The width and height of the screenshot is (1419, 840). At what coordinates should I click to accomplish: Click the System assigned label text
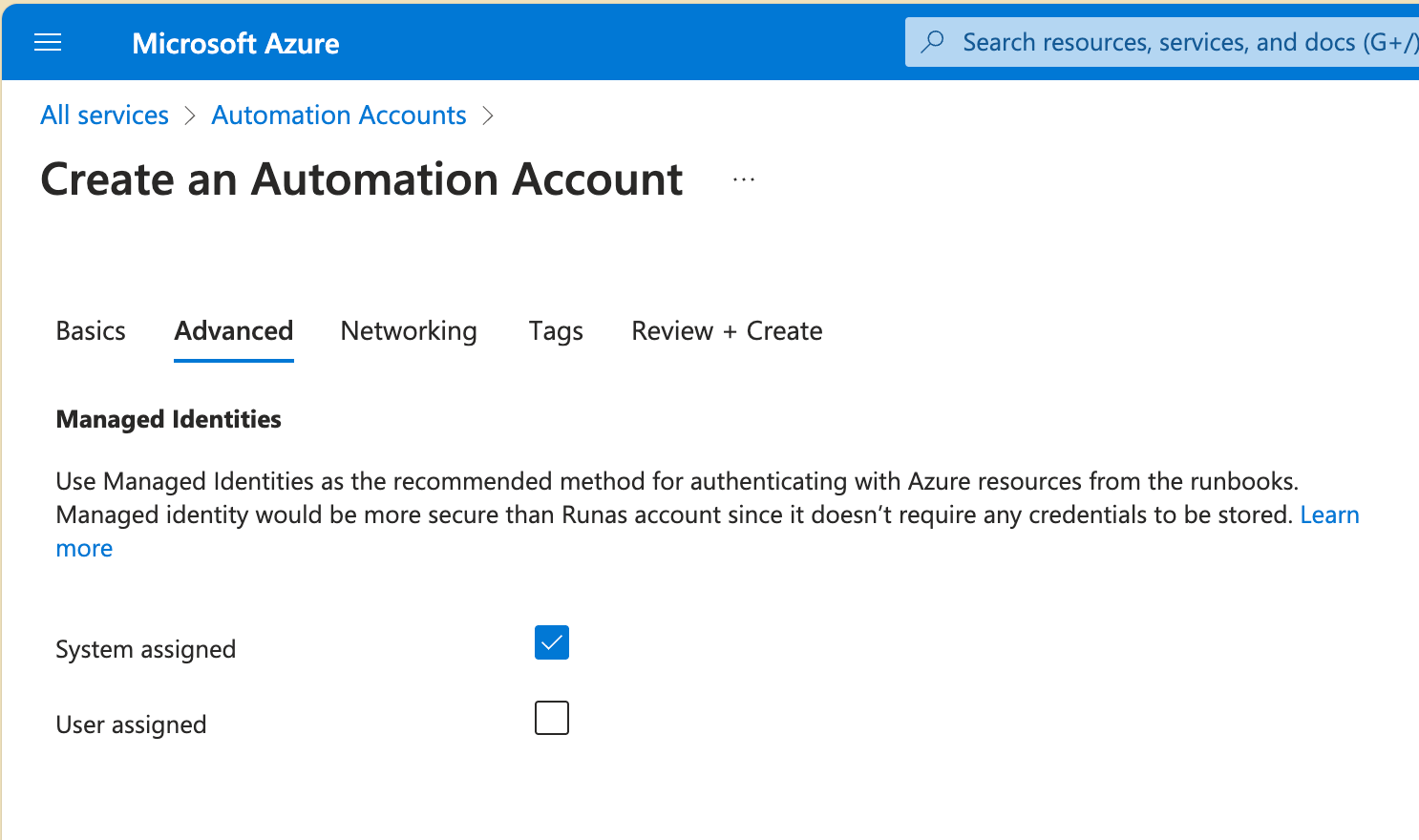[x=145, y=649]
